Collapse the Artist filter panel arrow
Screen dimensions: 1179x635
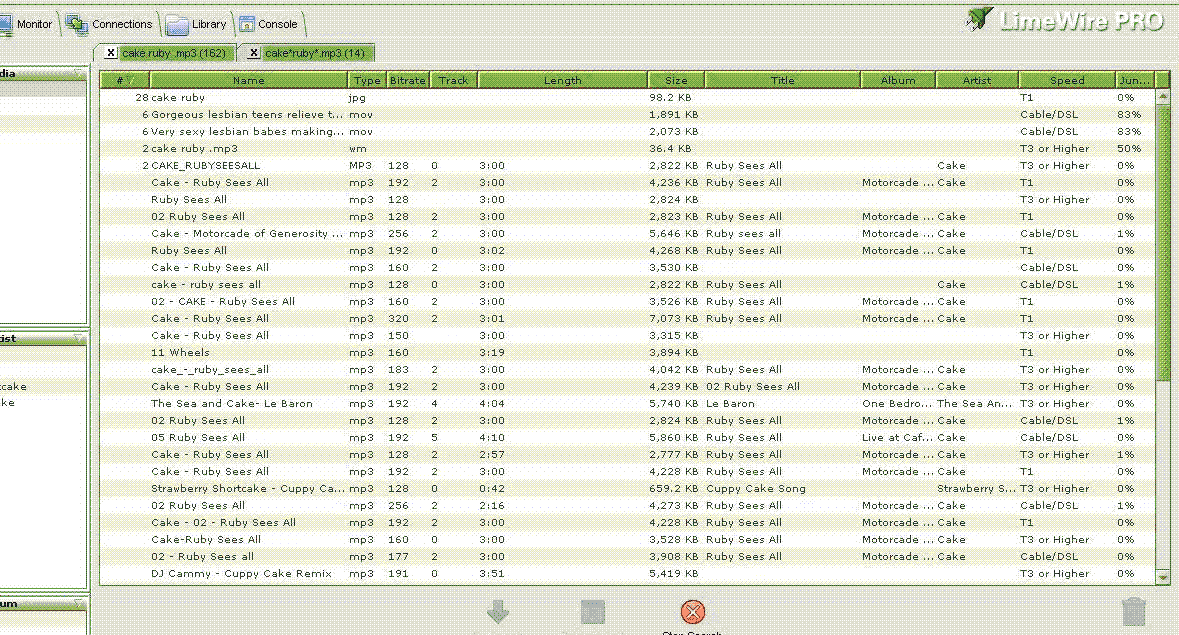[x=78, y=339]
